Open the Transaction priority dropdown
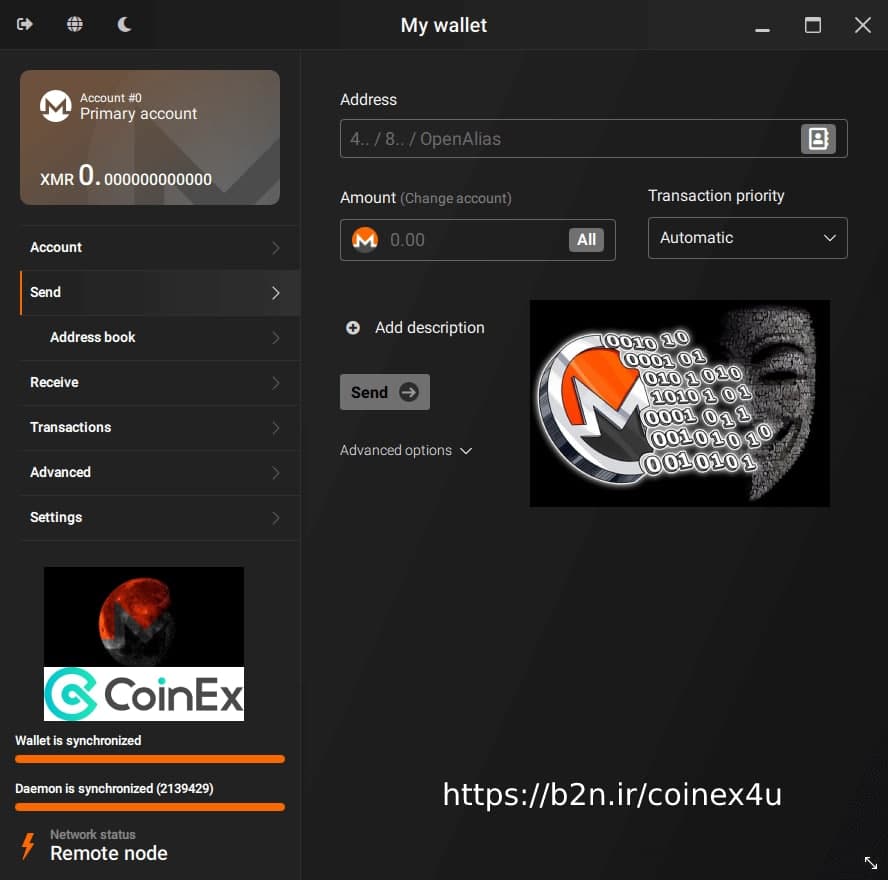Viewport: 888px width, 880px height. 747,238
